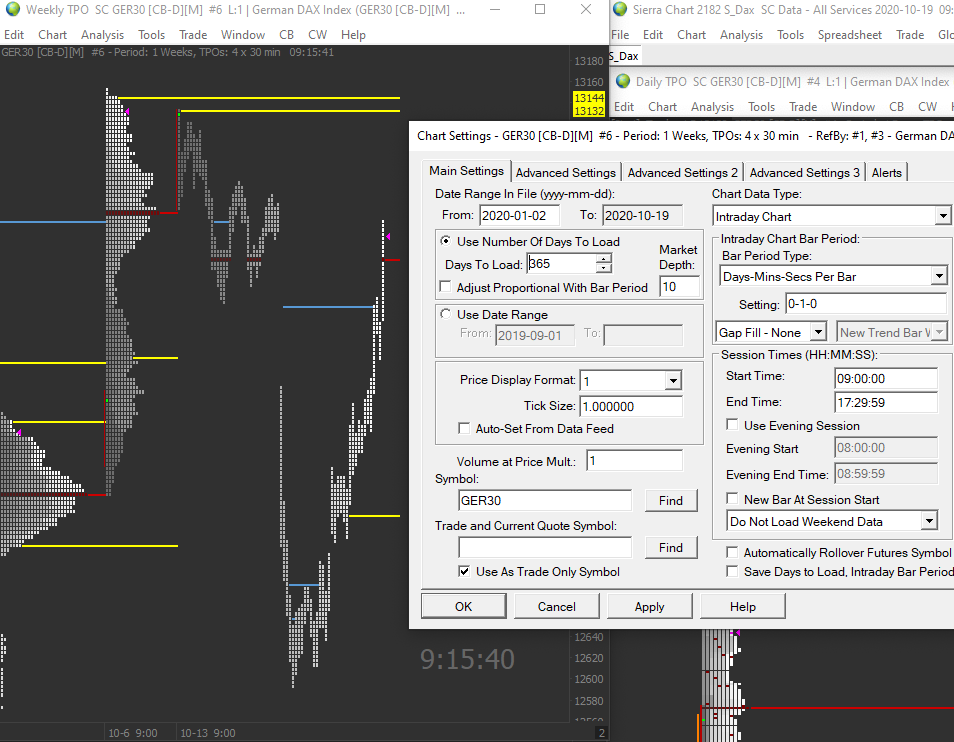Click the Weekly TPO window globe icon
Screen dimensions: 954x742
pyautogui.click(x=12, y=9)
